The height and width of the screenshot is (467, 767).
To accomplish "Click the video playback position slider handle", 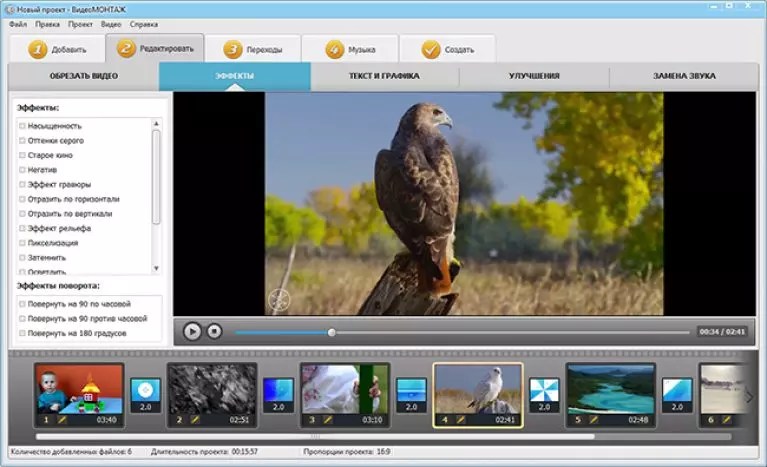I will click(332, 333).
